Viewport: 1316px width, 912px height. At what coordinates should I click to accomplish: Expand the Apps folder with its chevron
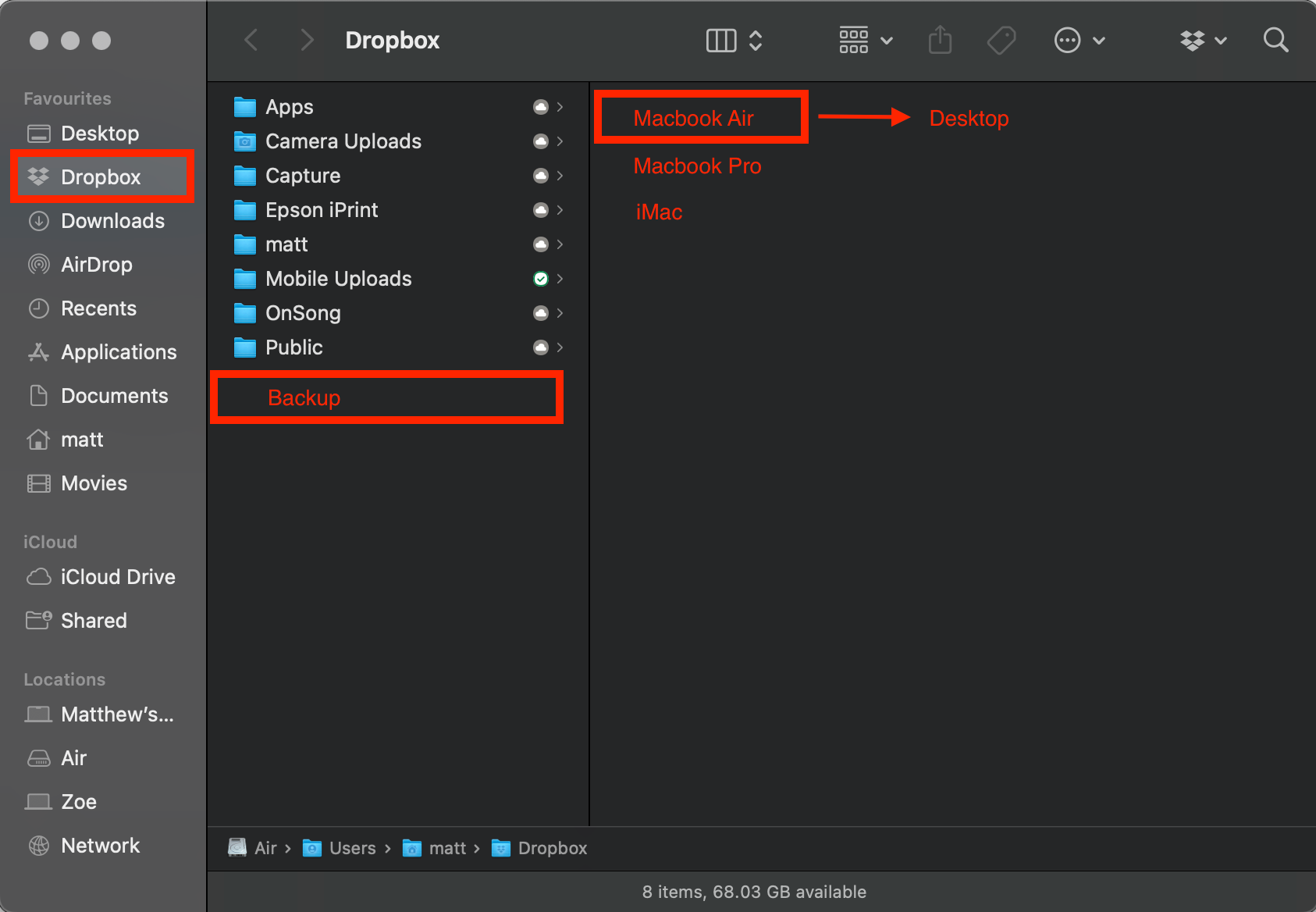[x=560, y=107]
